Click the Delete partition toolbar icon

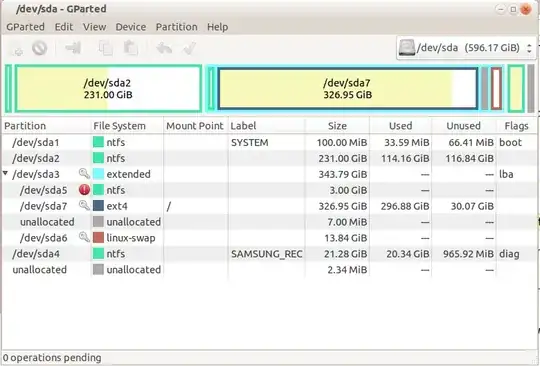coord(40,48)
